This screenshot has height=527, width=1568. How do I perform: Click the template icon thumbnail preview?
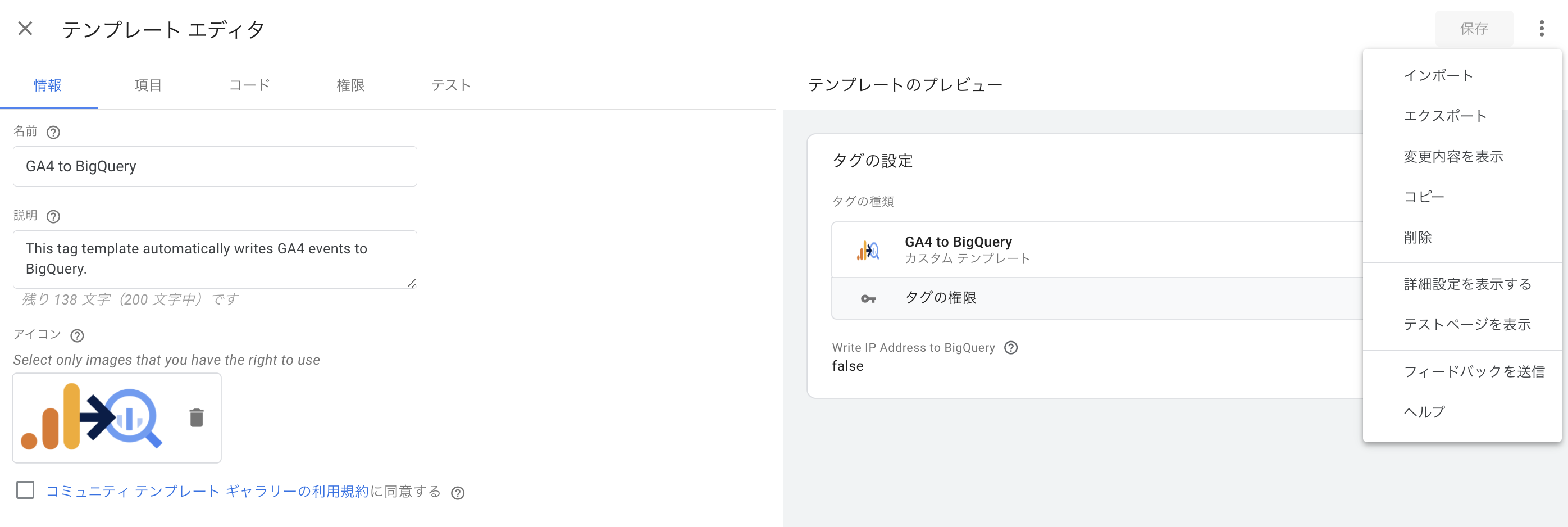(92, 418)
